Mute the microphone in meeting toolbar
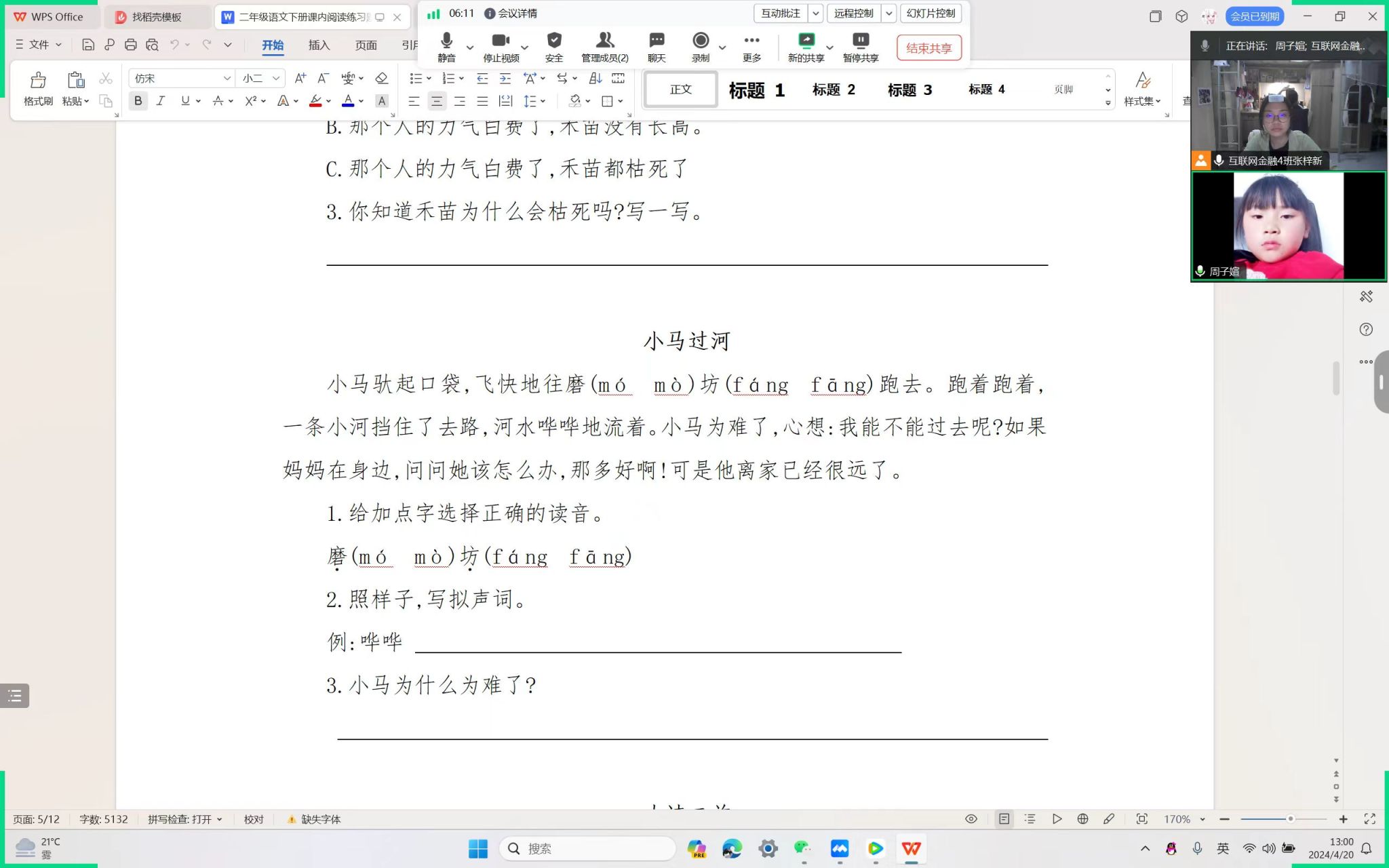 tap(446, 41)
